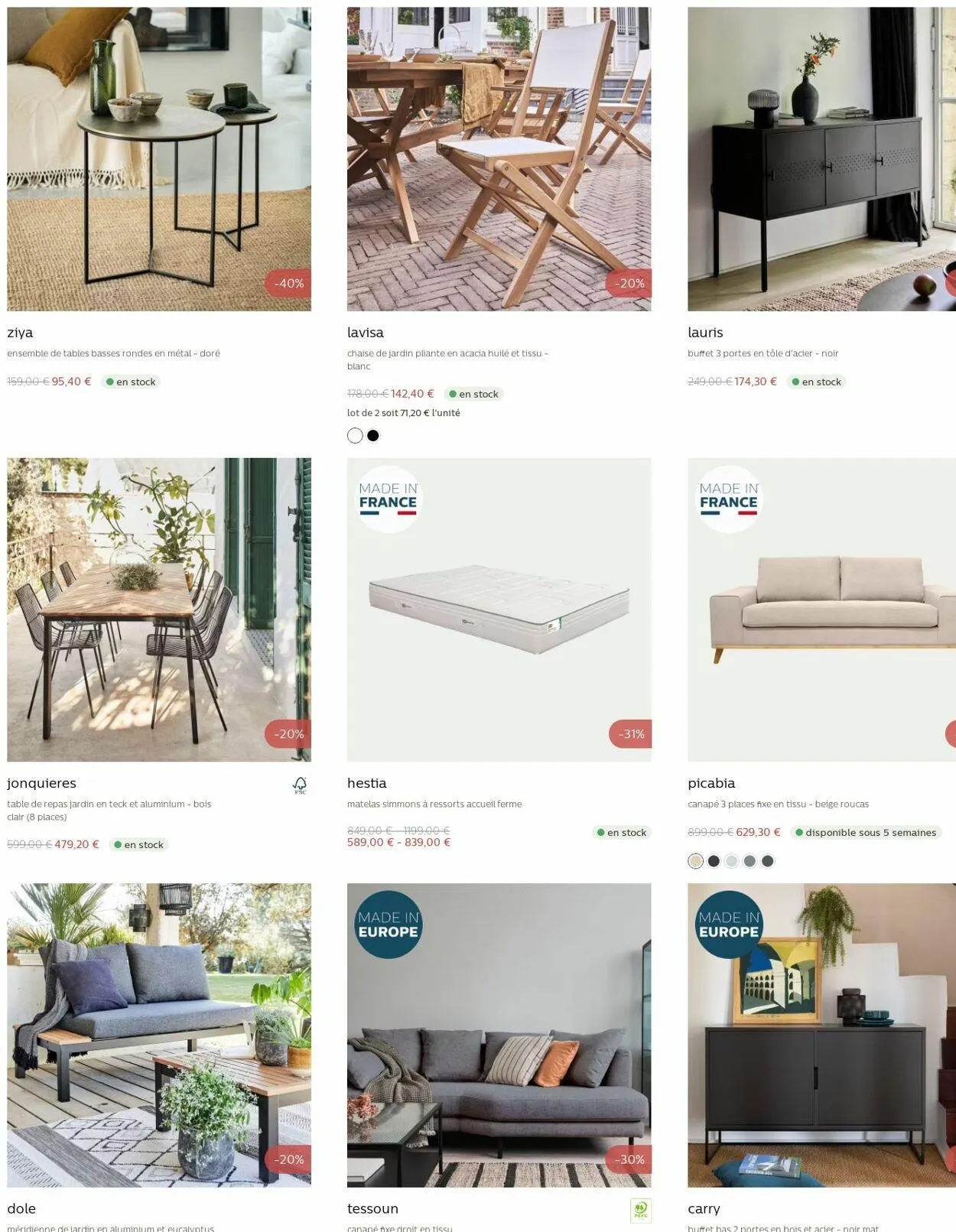Open the dole méridienne product link

point(21,1208)
